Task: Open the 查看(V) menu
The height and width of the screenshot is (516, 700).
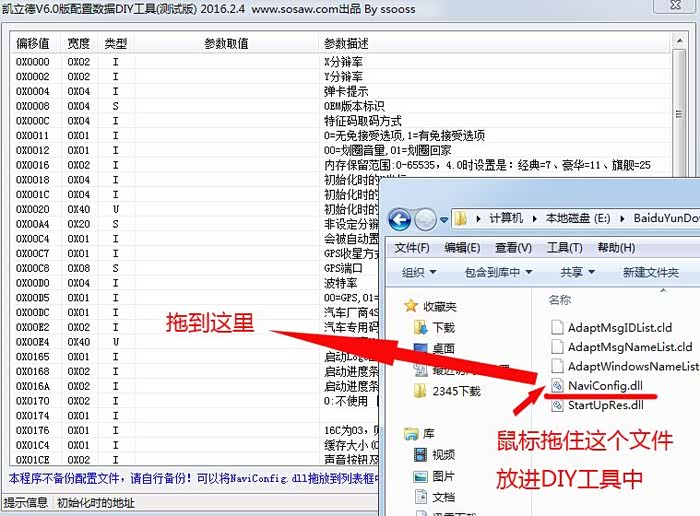Action: (513, 248)
